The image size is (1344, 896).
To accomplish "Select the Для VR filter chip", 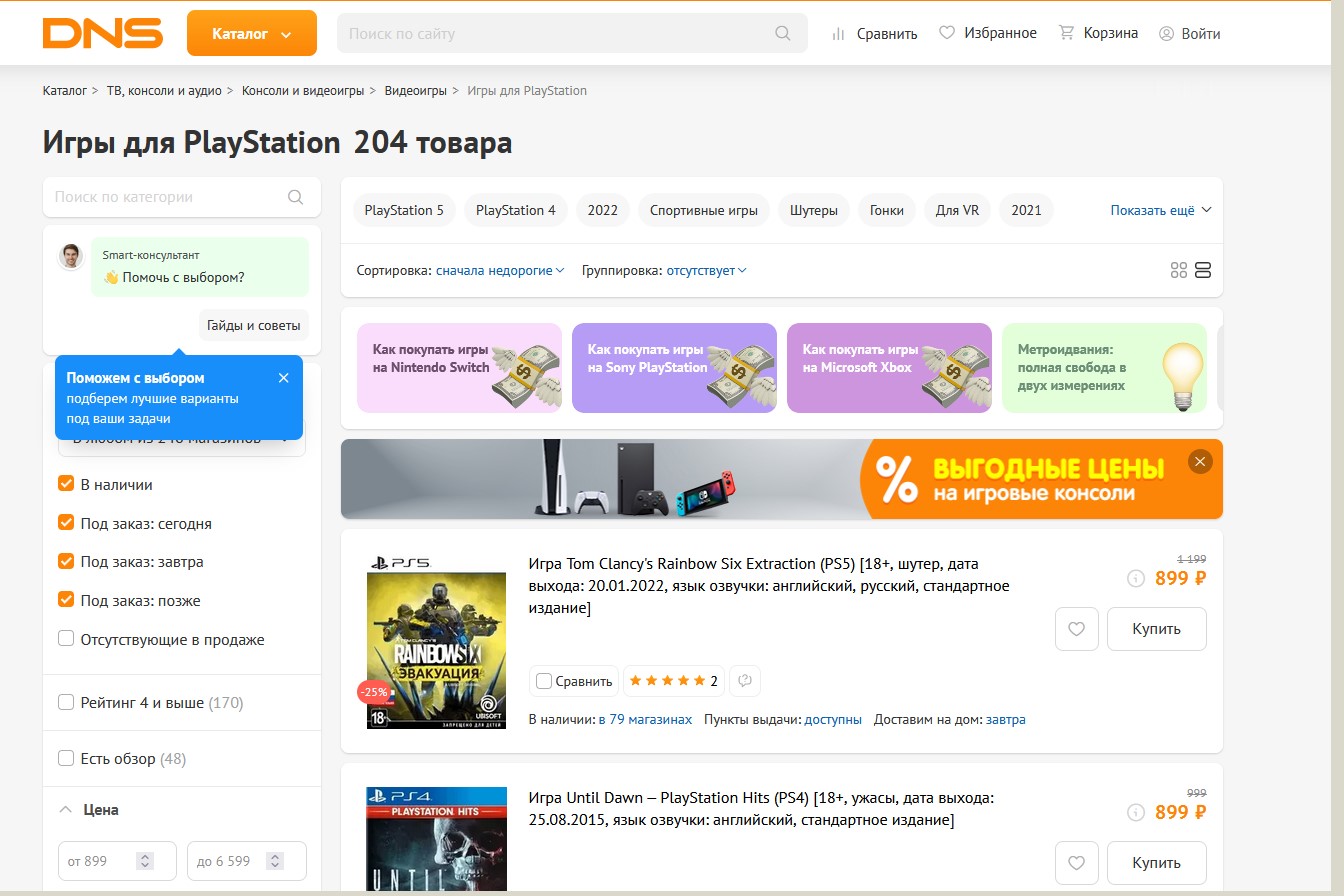I will (x=958, y=210).
